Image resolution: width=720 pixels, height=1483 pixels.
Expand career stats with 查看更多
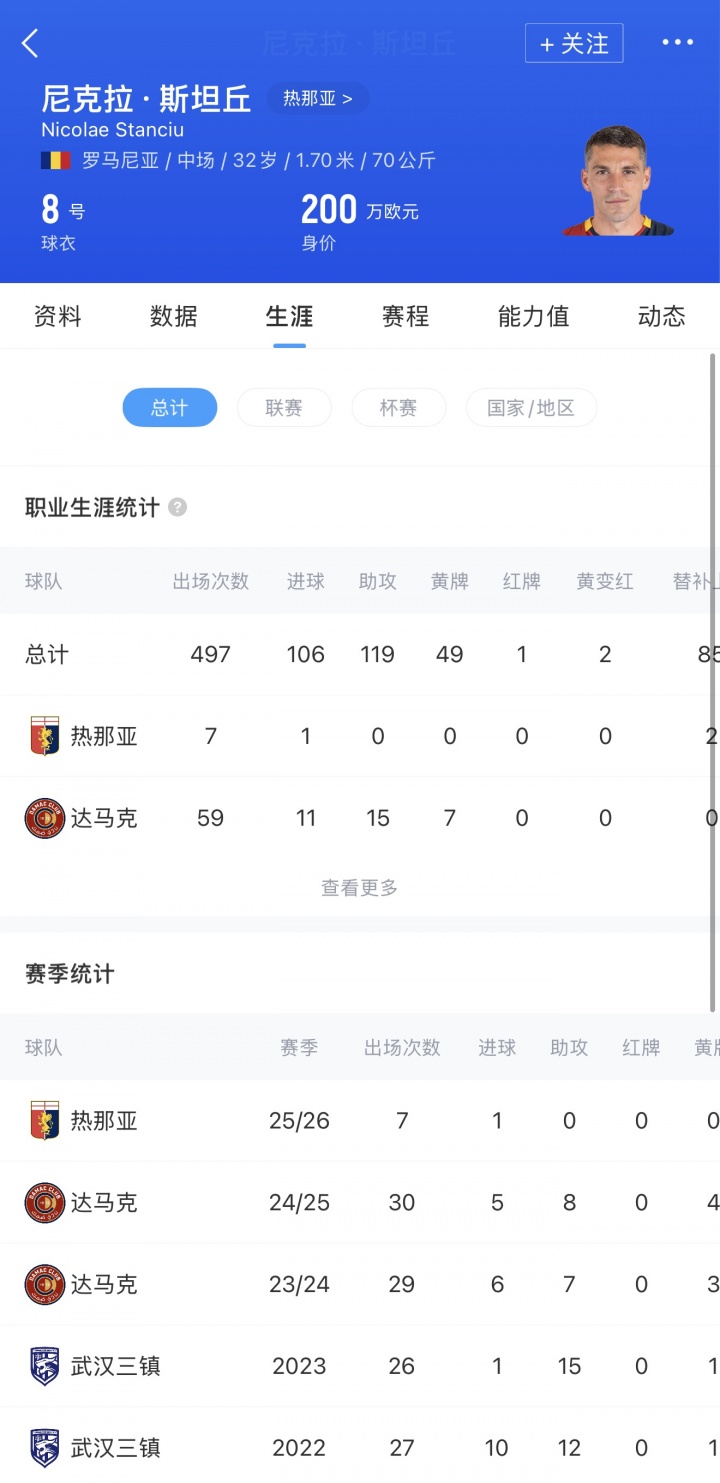point(359,887)
